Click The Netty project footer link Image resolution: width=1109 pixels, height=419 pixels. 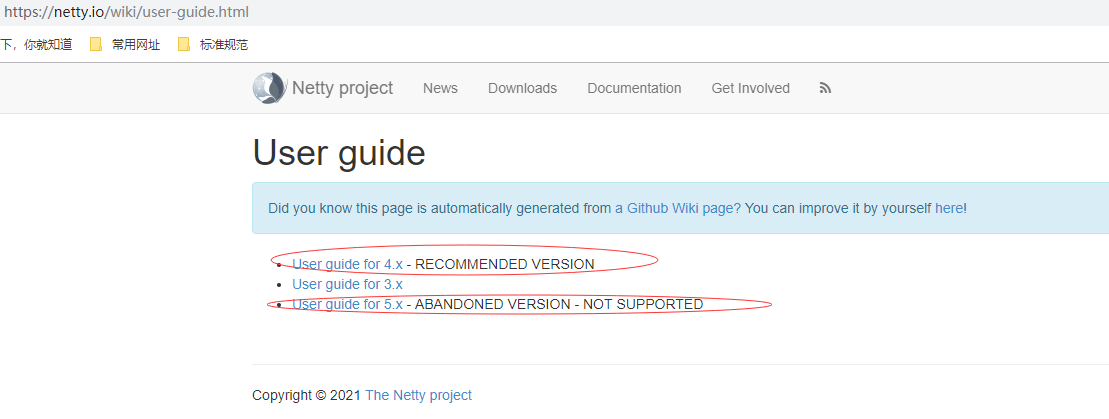point(418,395)
